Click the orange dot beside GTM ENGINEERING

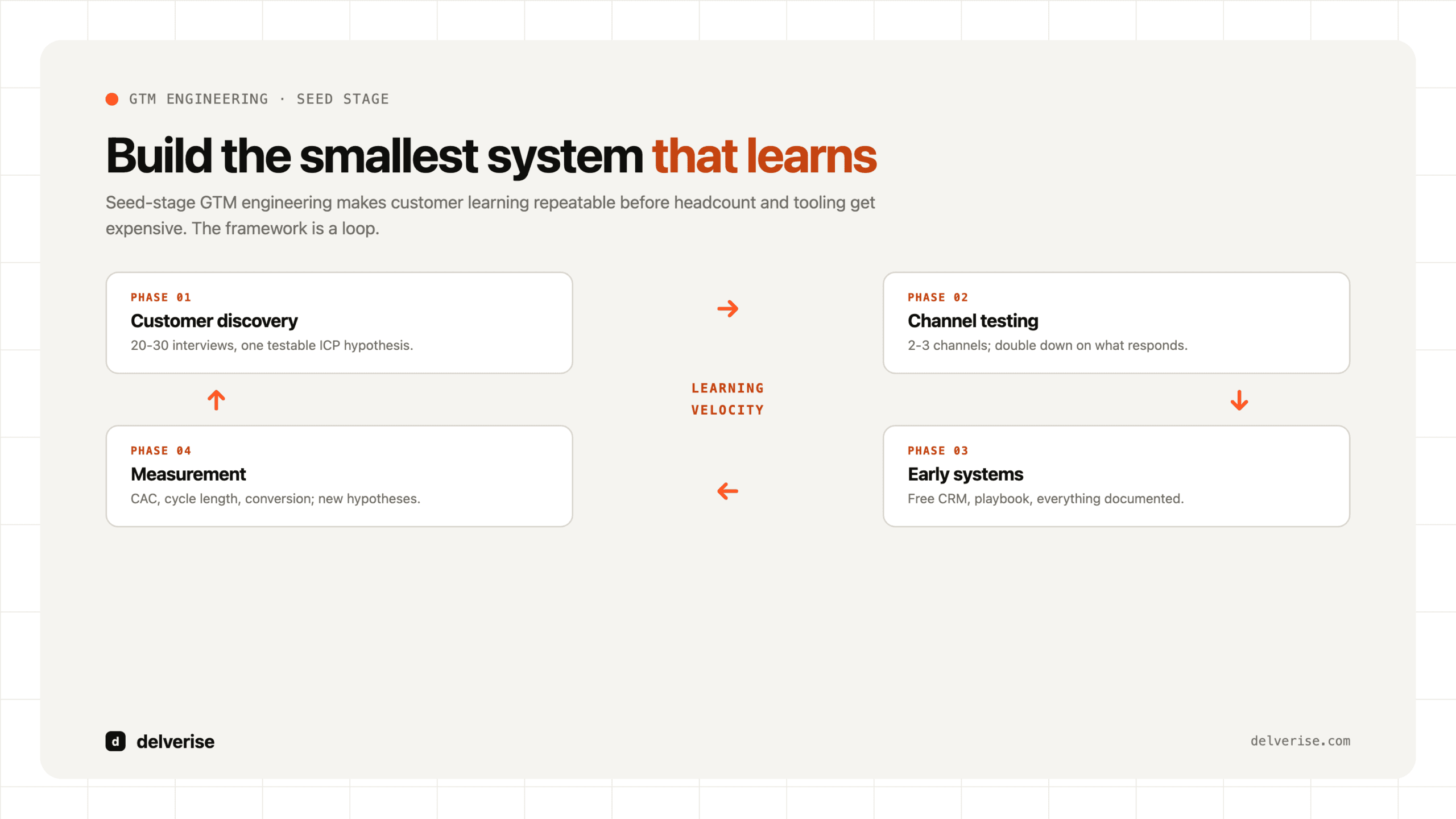point(112,99)
